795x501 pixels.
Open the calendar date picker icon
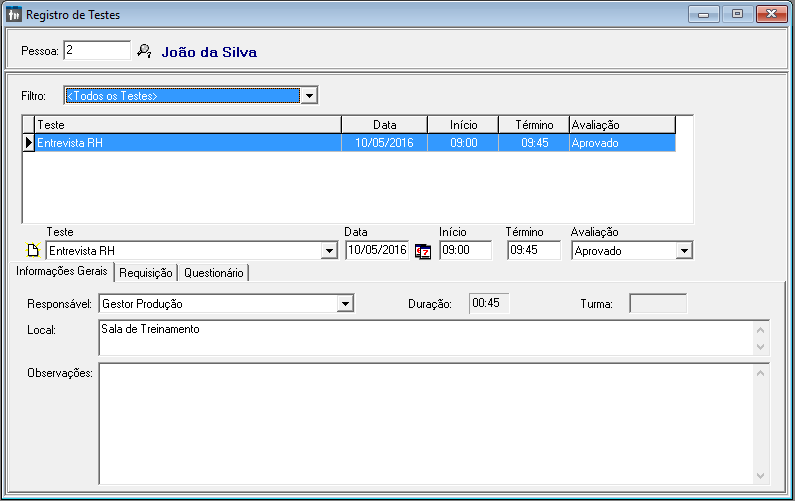click(423, 251)
